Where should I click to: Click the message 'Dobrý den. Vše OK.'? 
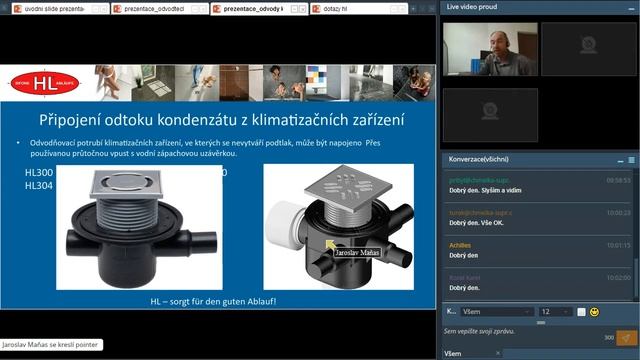click(x=476, y=223)
